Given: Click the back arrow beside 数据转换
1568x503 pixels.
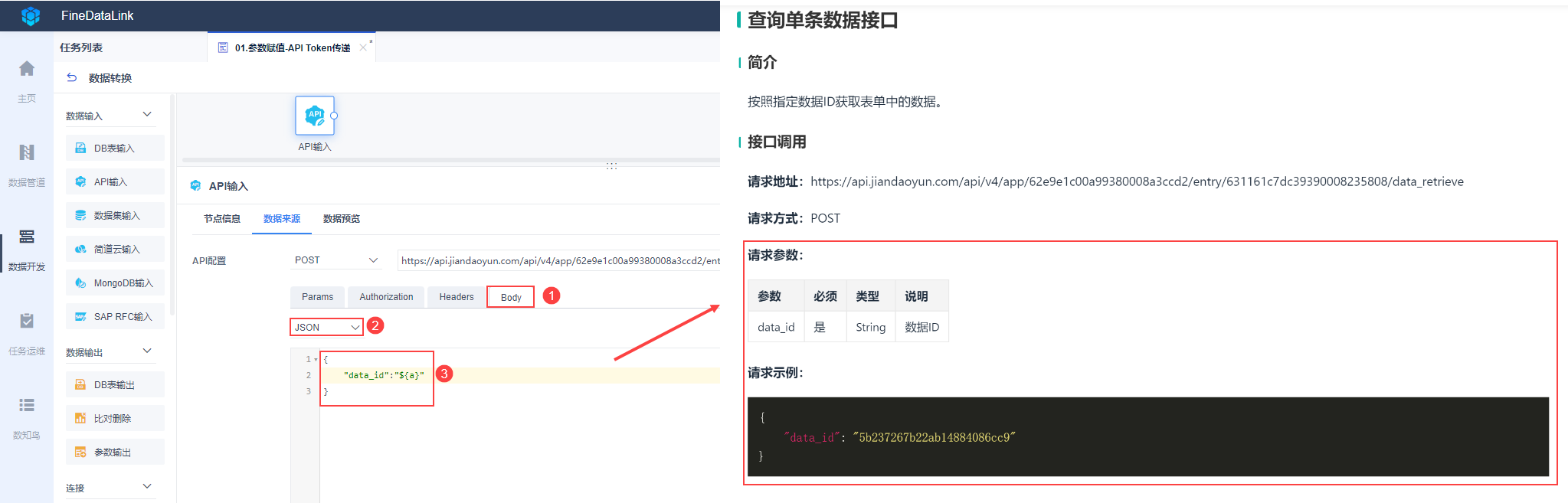Looking at the screenshot, I should point(72,77).
